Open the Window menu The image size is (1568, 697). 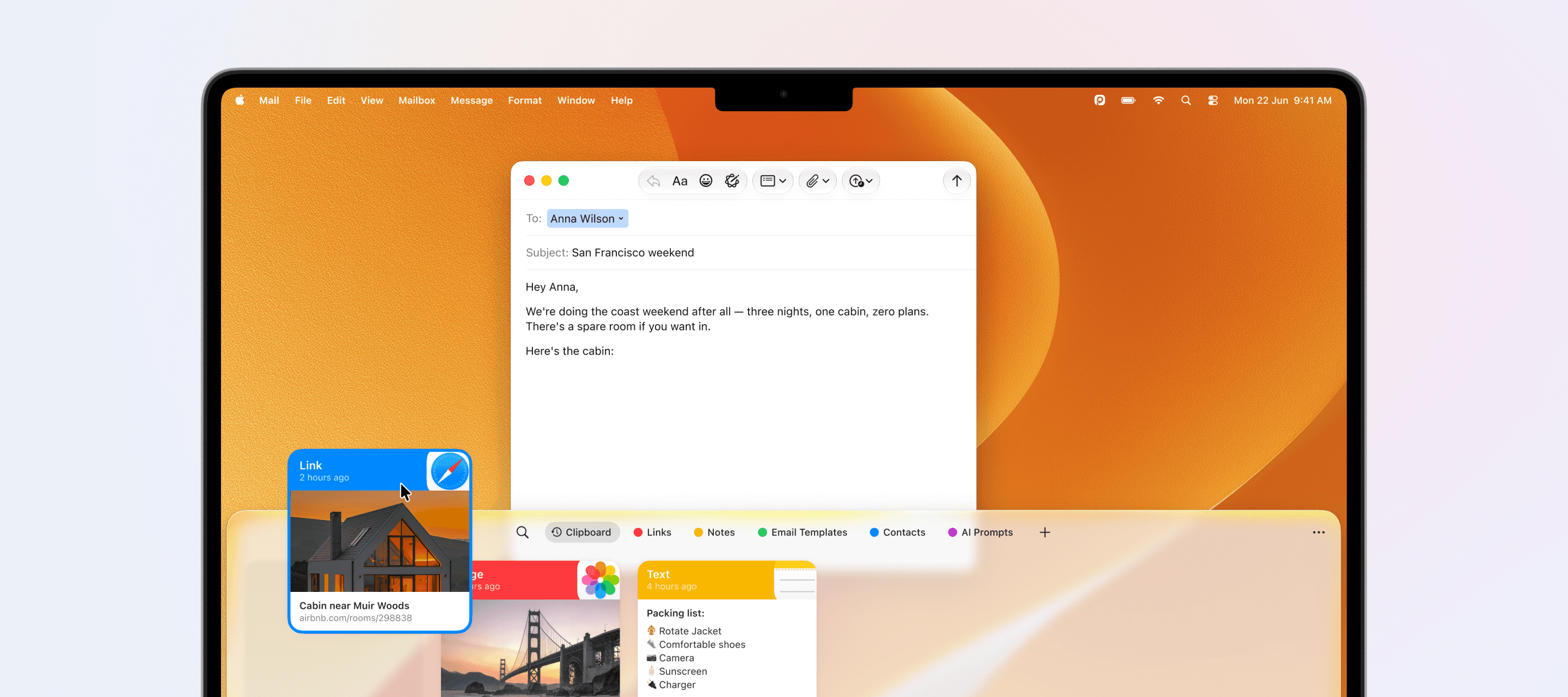(576, 100)
